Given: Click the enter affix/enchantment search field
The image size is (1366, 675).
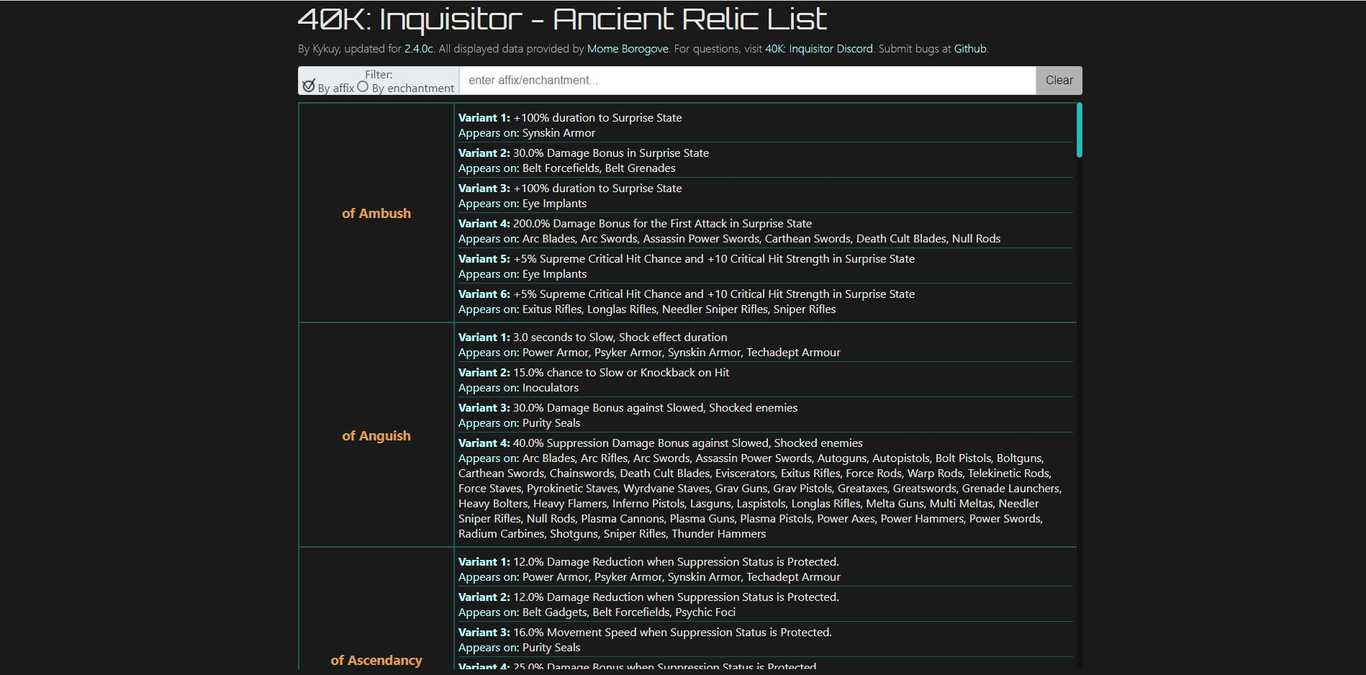Looking at the screenshot, I should (747, 80).
